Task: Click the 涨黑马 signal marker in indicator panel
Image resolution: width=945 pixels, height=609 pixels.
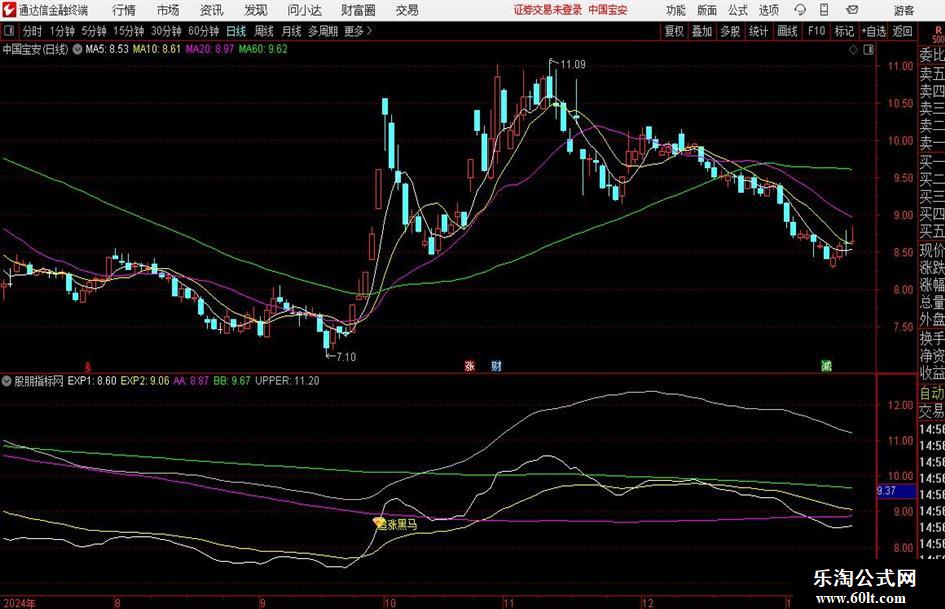Action: tap(395, 525)
